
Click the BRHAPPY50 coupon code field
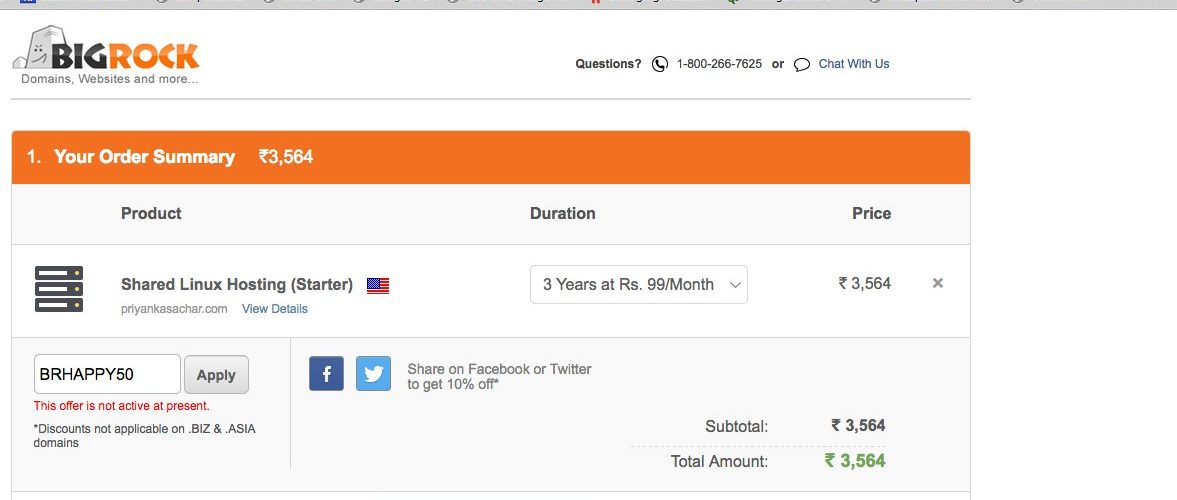tap(107, 374)
